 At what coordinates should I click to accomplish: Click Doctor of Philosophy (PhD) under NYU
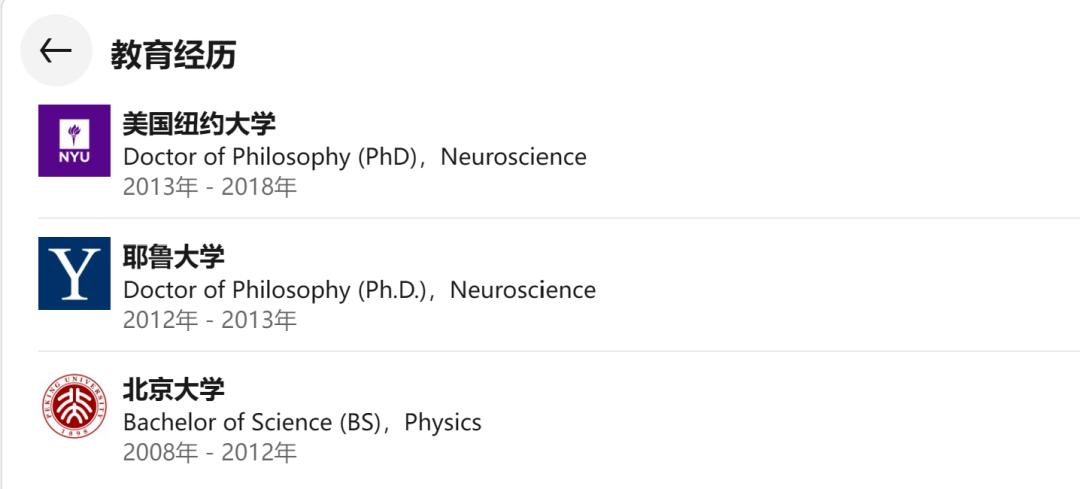tap(269, 157)
